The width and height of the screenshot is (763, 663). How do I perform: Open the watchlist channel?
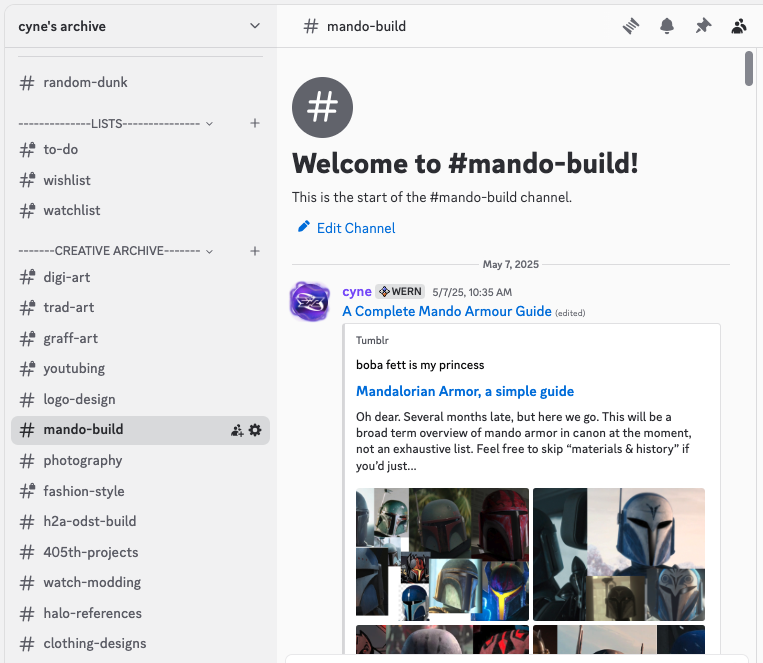[x=140, y=210]
